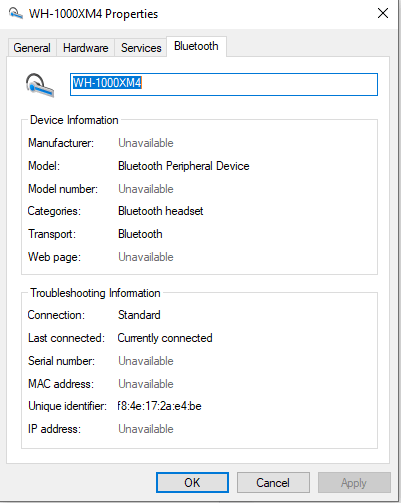This screenshot has height=503, width=401.
Task: Select the Services tab
Action: 141,48
